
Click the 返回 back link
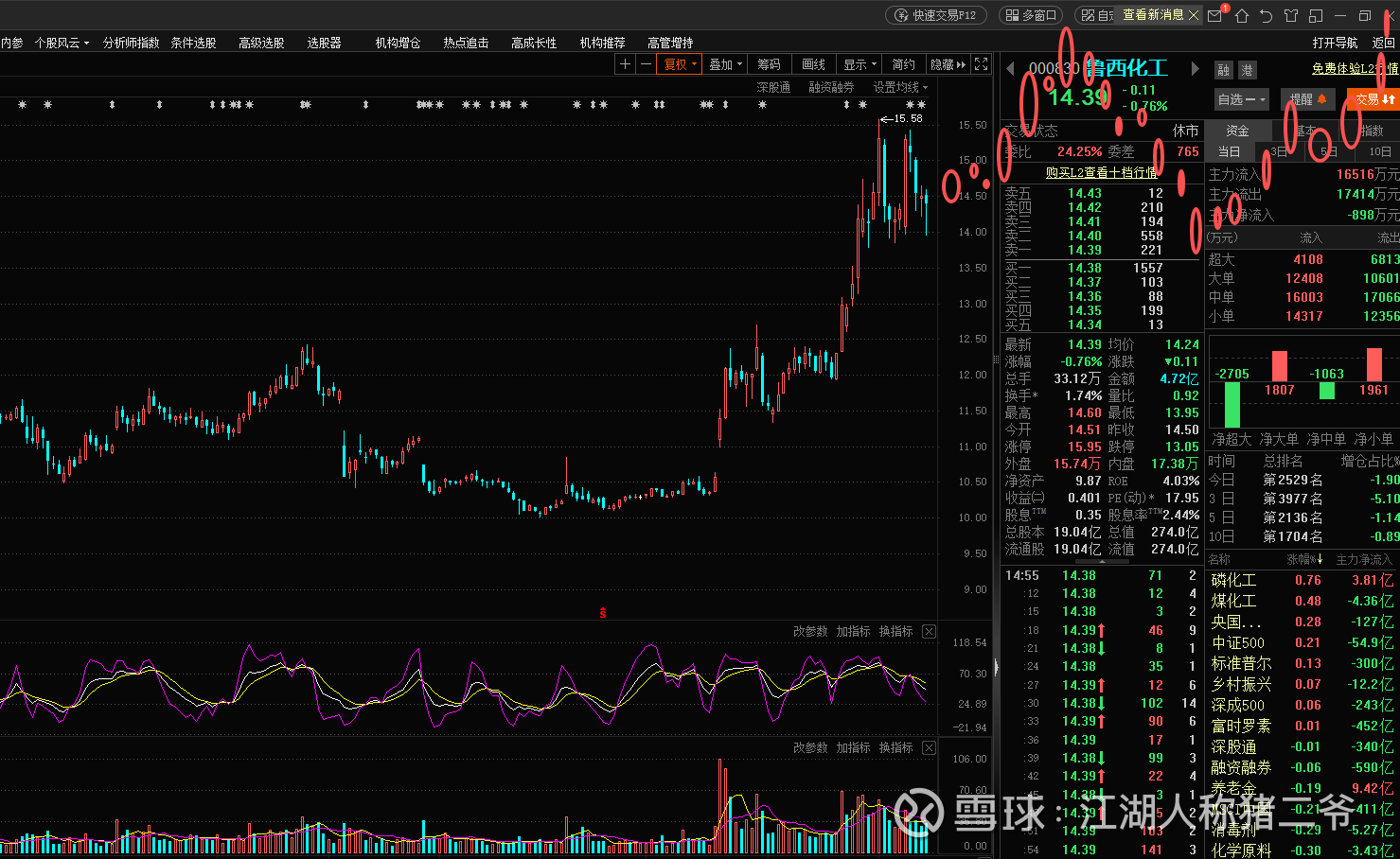click(1384, 43)
